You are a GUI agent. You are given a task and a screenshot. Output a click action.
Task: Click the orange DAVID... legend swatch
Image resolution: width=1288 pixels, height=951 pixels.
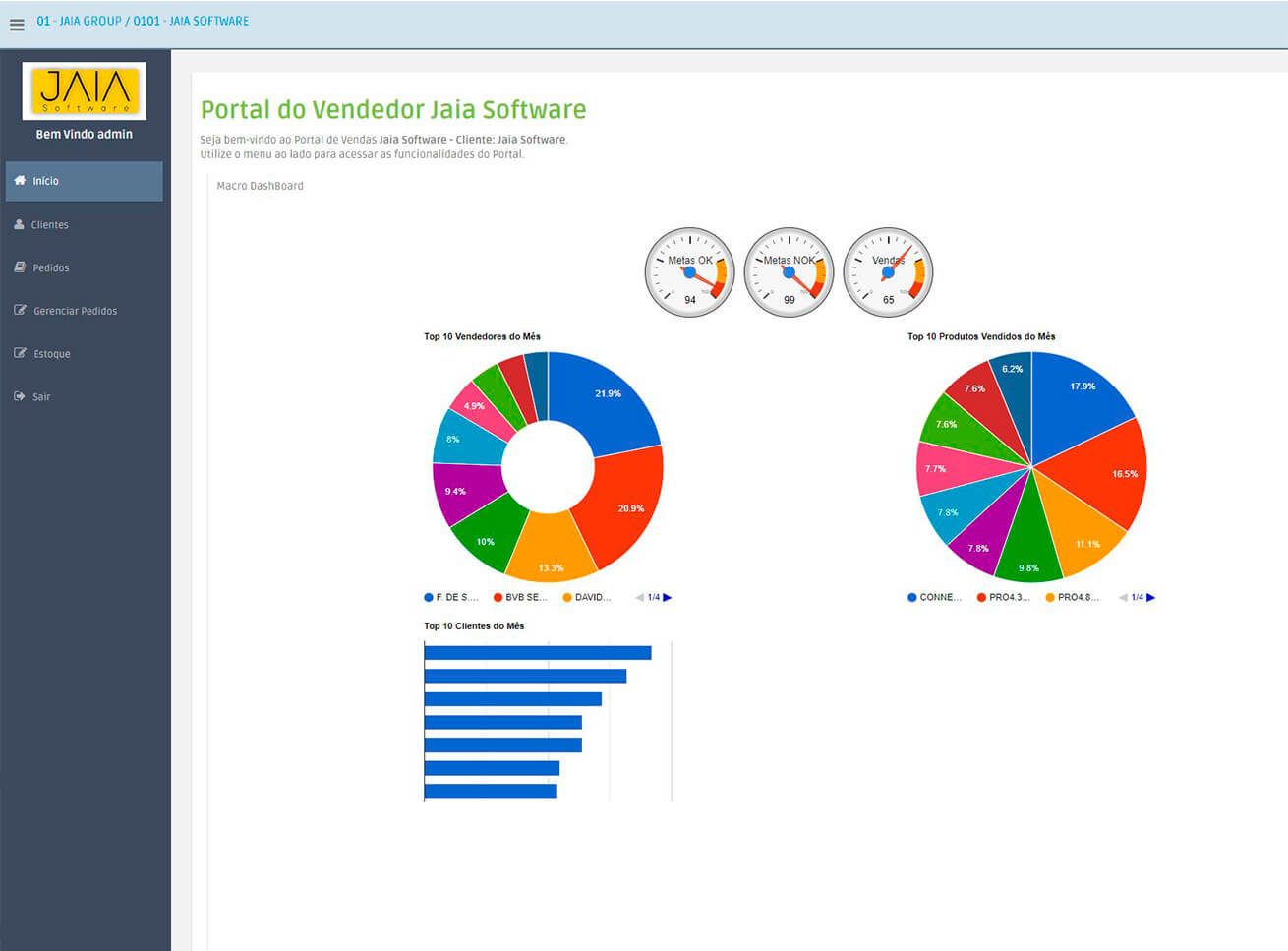567,597
